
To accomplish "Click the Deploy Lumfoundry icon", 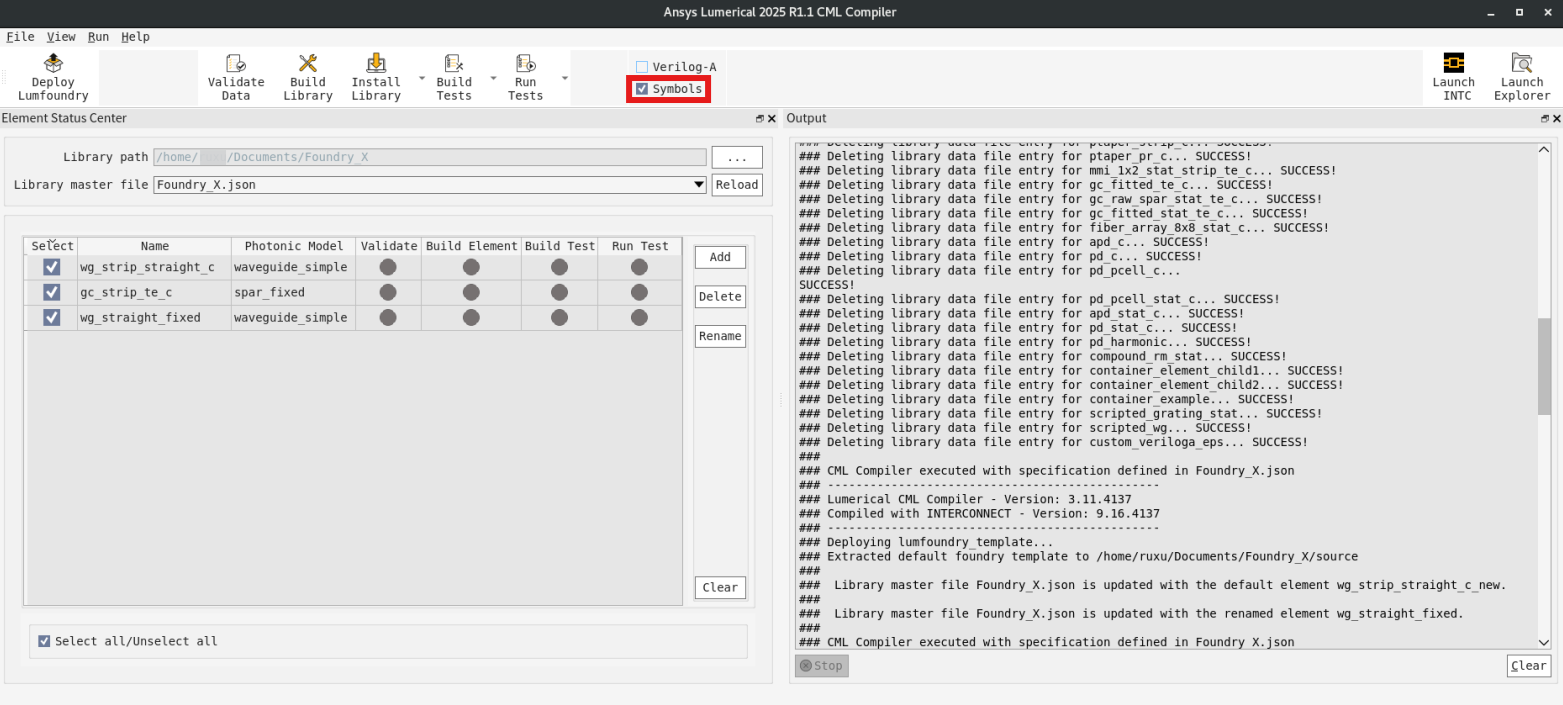I will coord(53,64).
